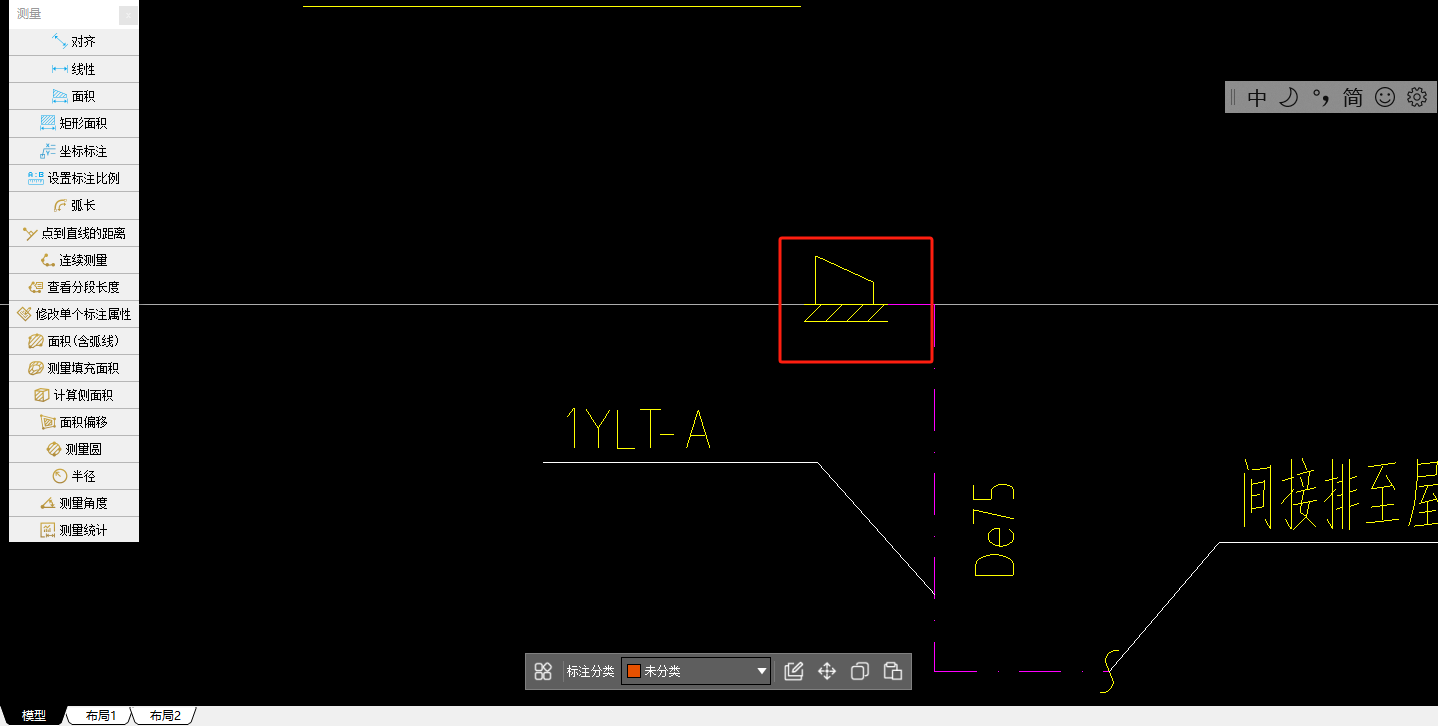Click the 1YLT-A label text in drawing
The image size is (1438, 726).
[638, 428]
